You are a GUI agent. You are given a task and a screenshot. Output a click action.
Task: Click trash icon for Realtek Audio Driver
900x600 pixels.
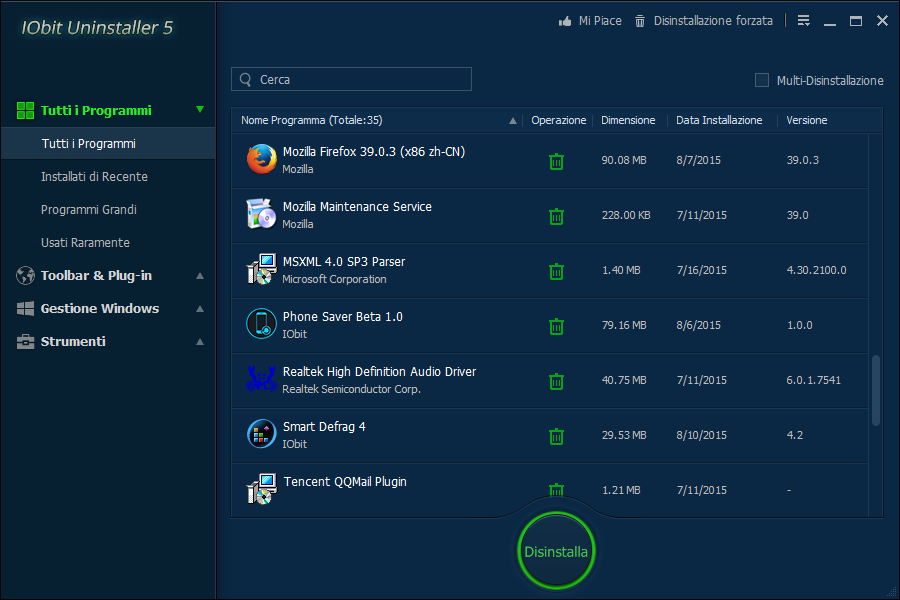tap(557, 381)
